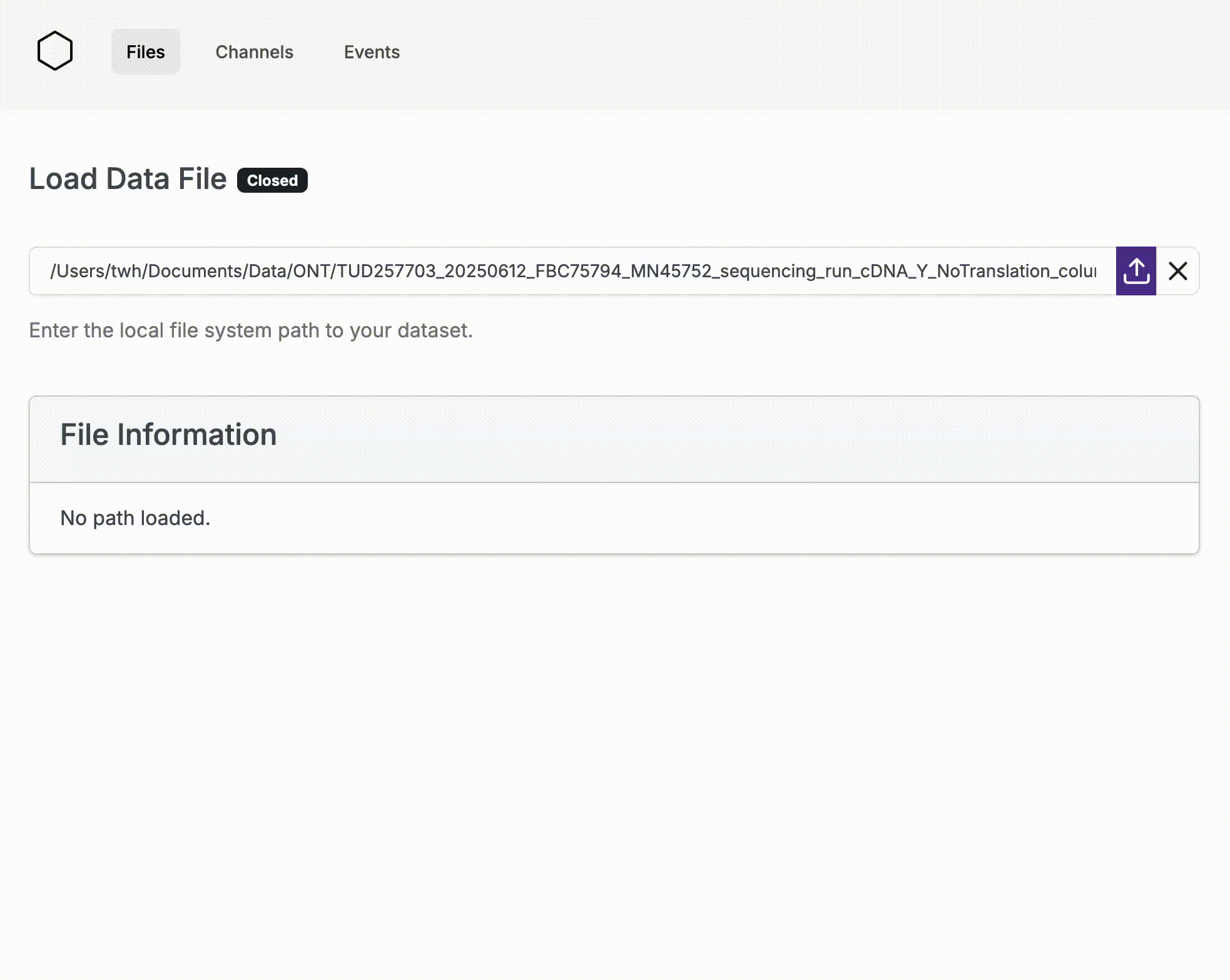Open the home screen via the hexagon icon
The width and height of the screenshot is (1230, 980).
click(x=56, y=51)
